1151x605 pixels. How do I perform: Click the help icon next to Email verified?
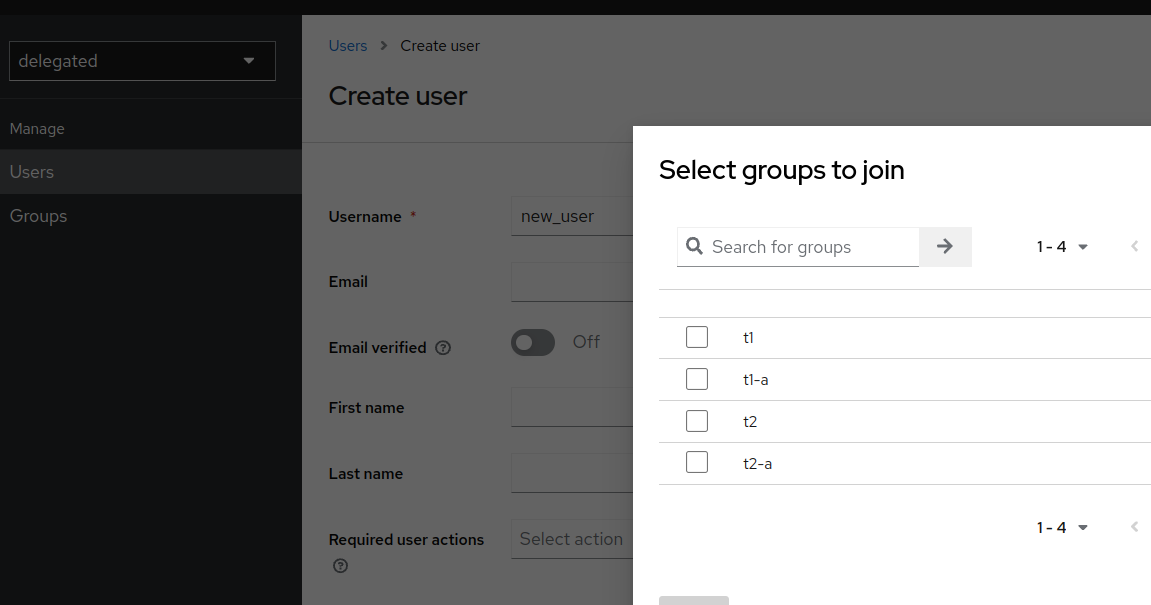point(443,348)
